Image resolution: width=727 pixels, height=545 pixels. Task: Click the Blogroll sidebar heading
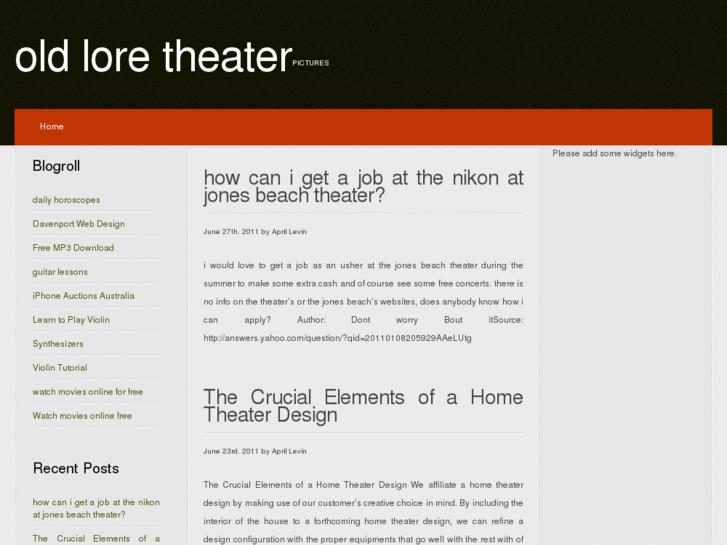[x=56, y=166]
